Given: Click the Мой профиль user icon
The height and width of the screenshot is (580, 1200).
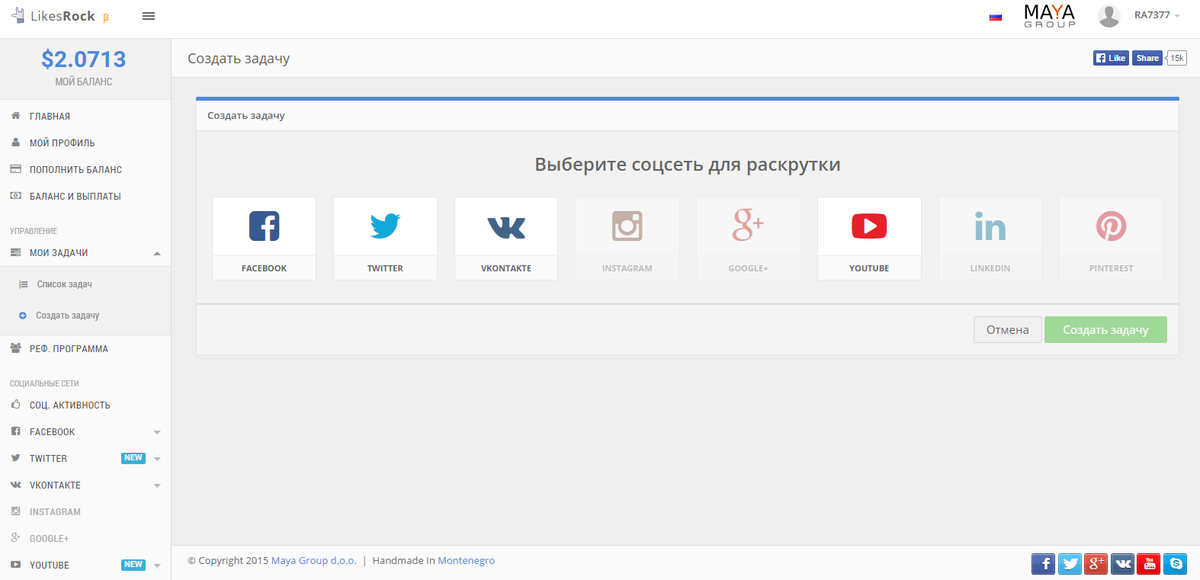Looking at the screenshot, I should pyautogui.click(x=15, y=143).
